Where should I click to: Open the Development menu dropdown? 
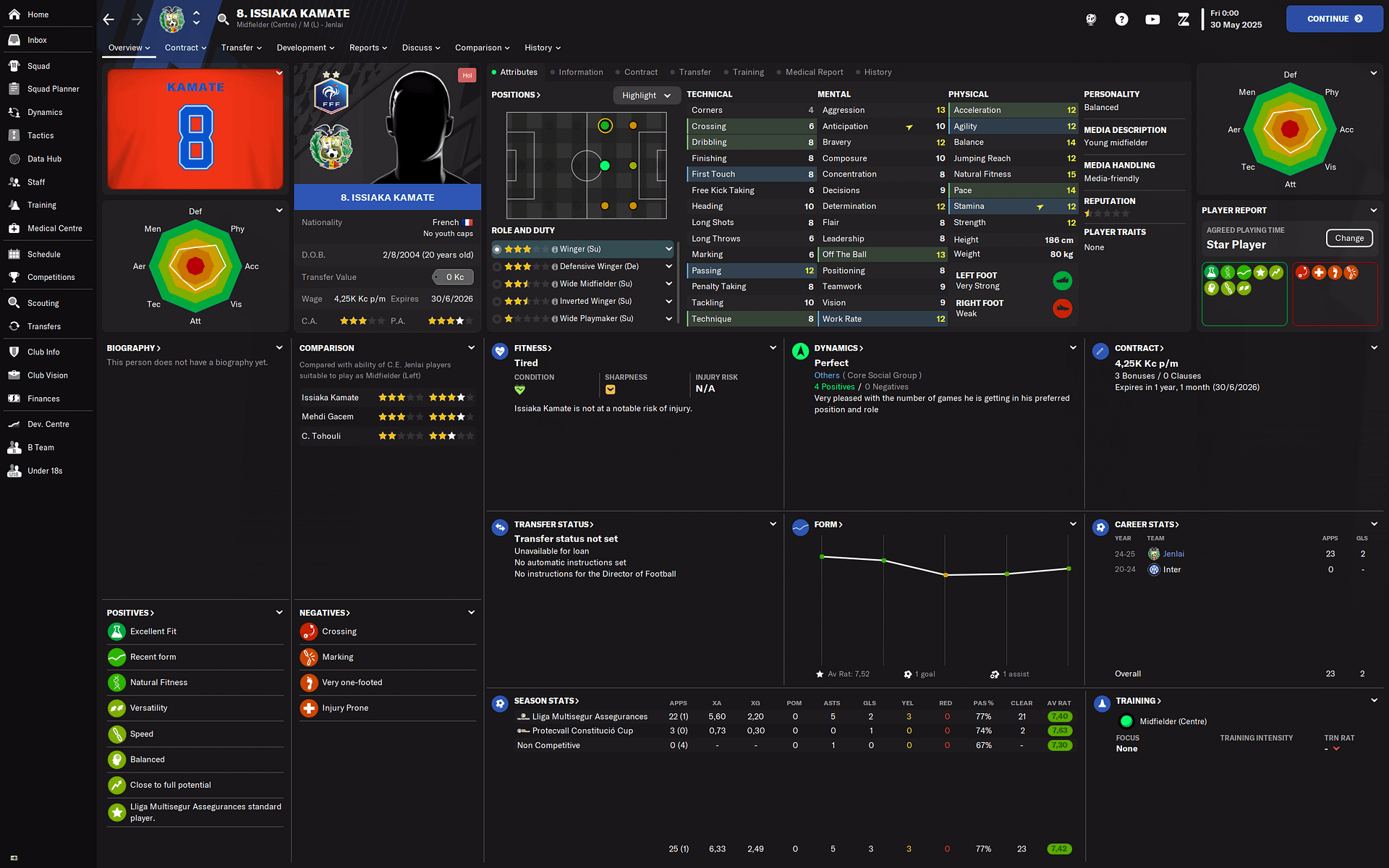305,48
